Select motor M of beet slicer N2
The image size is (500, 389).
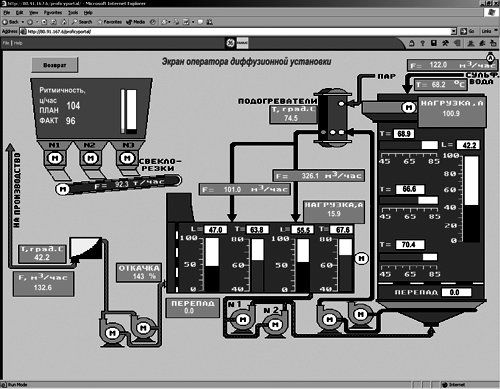90,158
